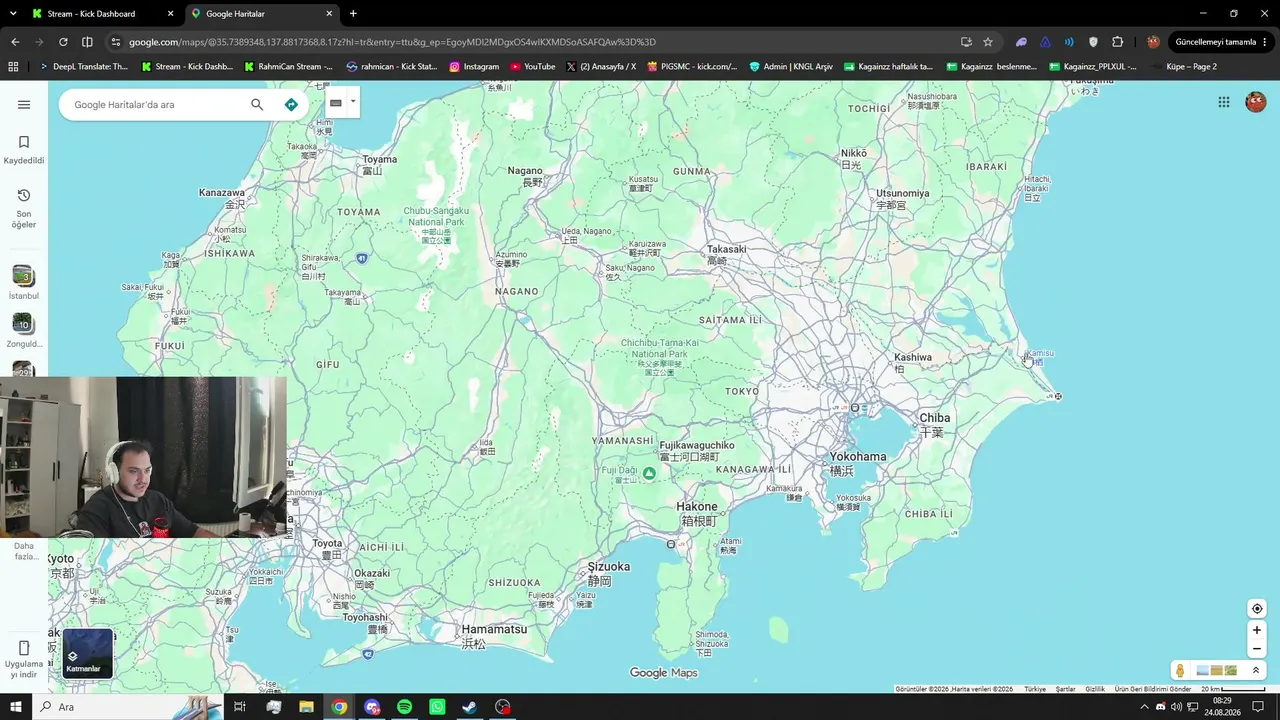1280x720 pixels.
Task: Open the Chrome profile avatar
Action: (1153, 42)
